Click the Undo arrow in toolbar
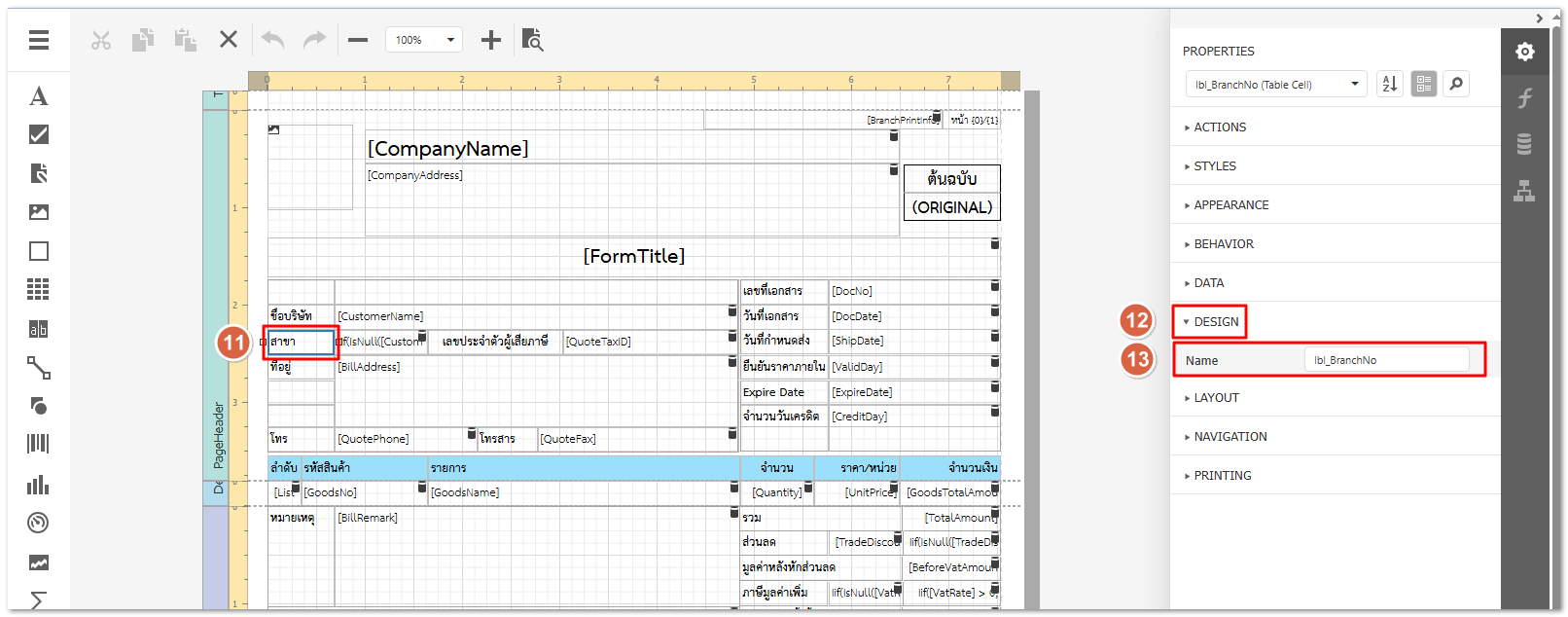1568x617 pixels. [x=272, y=40]
